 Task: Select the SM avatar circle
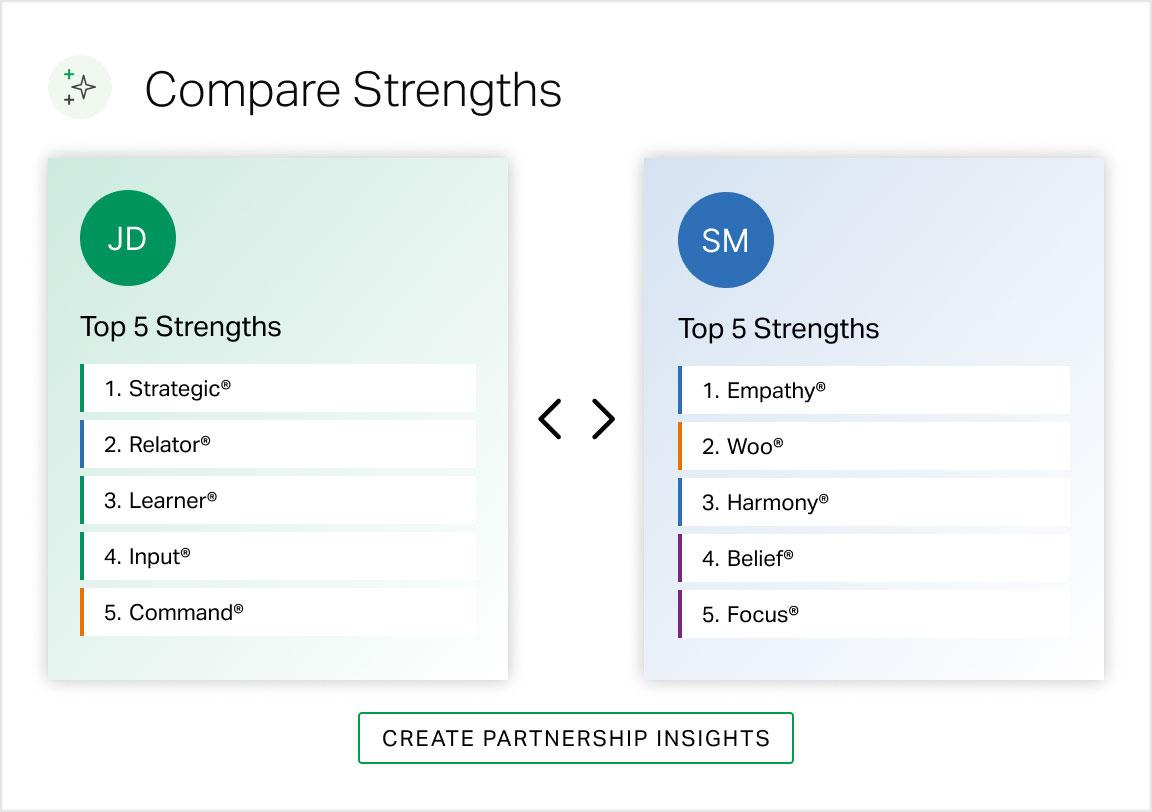(726, 240)
